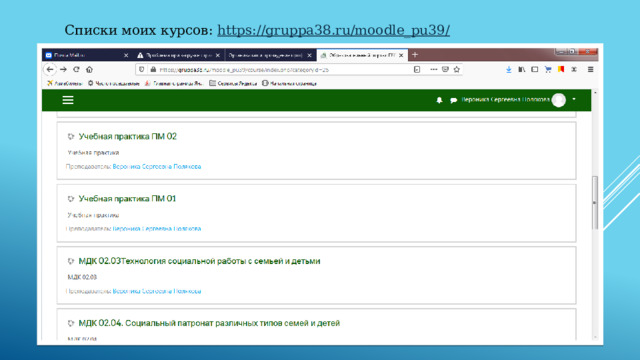Click the Pocket save icon in address bar
Screen dimensions: 640x360
(445, 69)
